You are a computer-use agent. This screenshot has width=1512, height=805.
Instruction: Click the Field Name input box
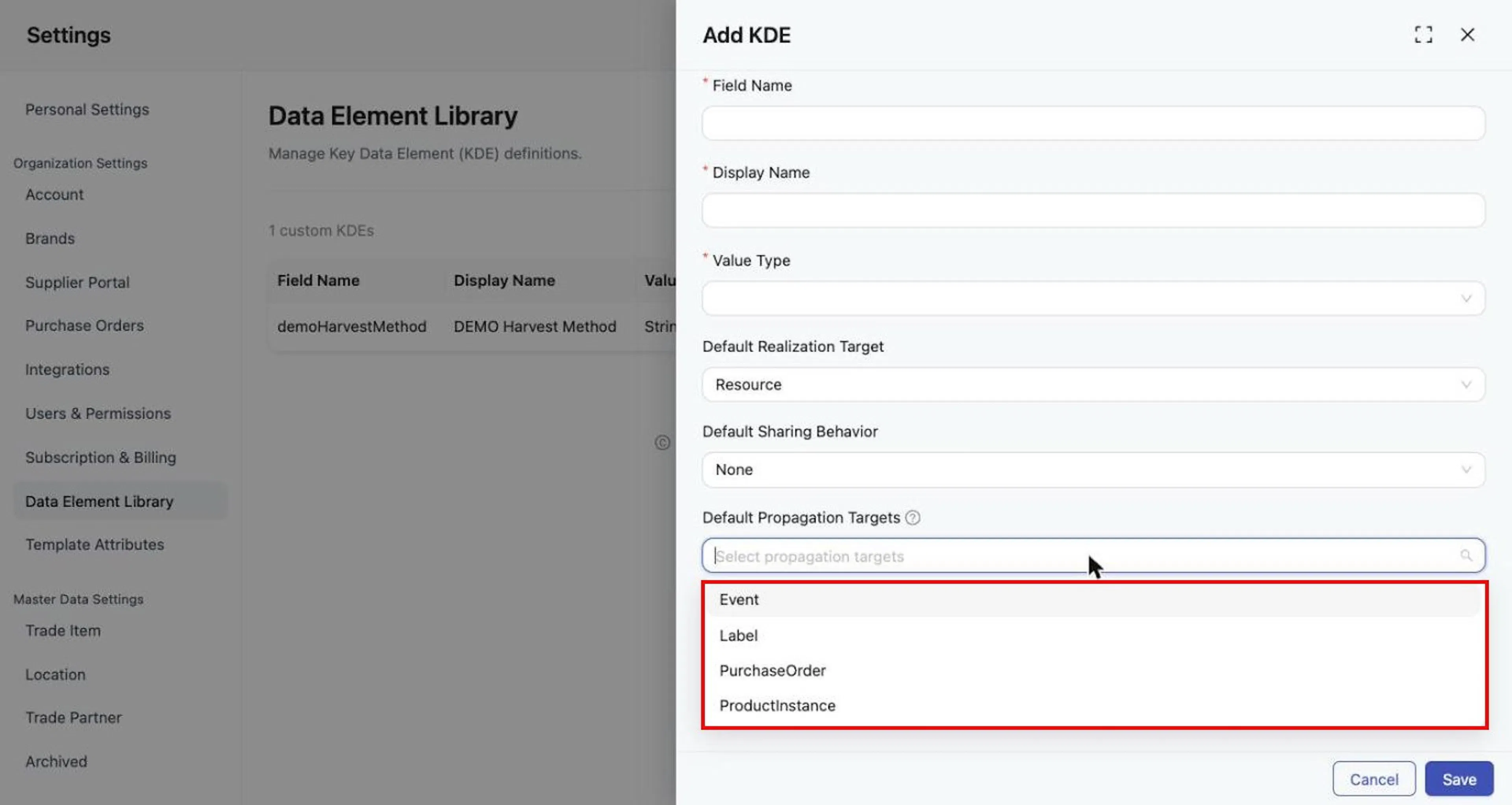click(1093, 123)
